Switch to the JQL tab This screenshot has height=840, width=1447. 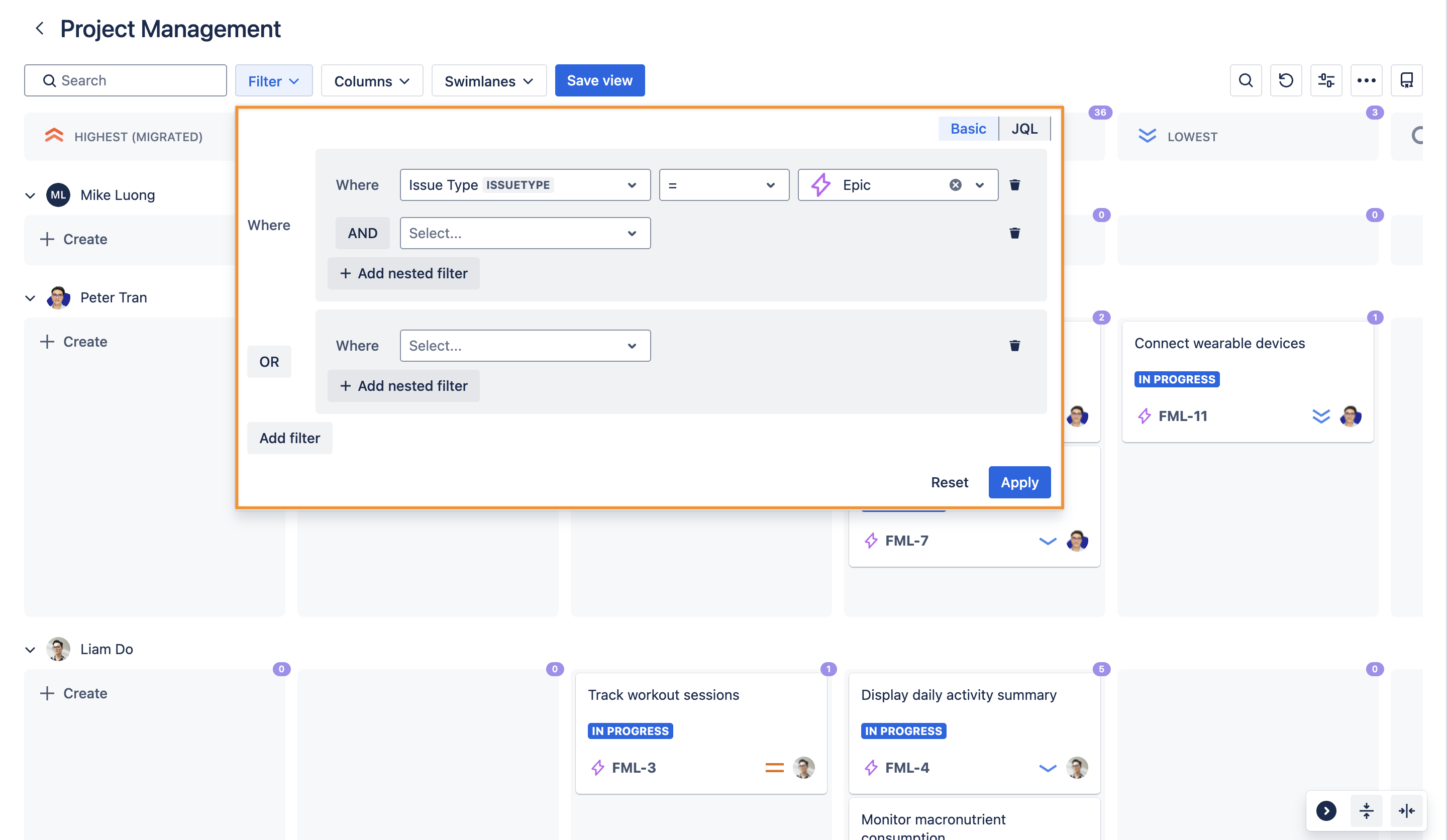pos(1024,129)
